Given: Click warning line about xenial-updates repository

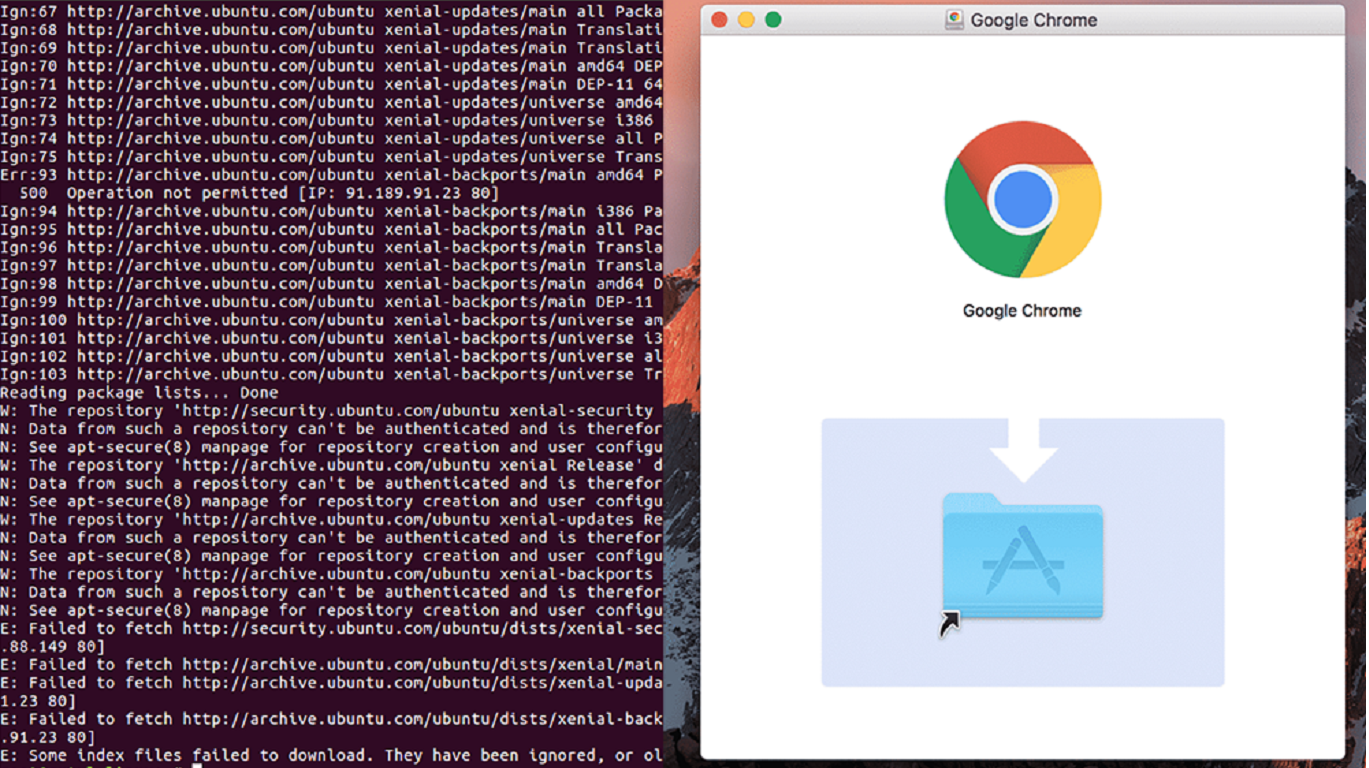Looking at the screenshot, I should point(331,519).
